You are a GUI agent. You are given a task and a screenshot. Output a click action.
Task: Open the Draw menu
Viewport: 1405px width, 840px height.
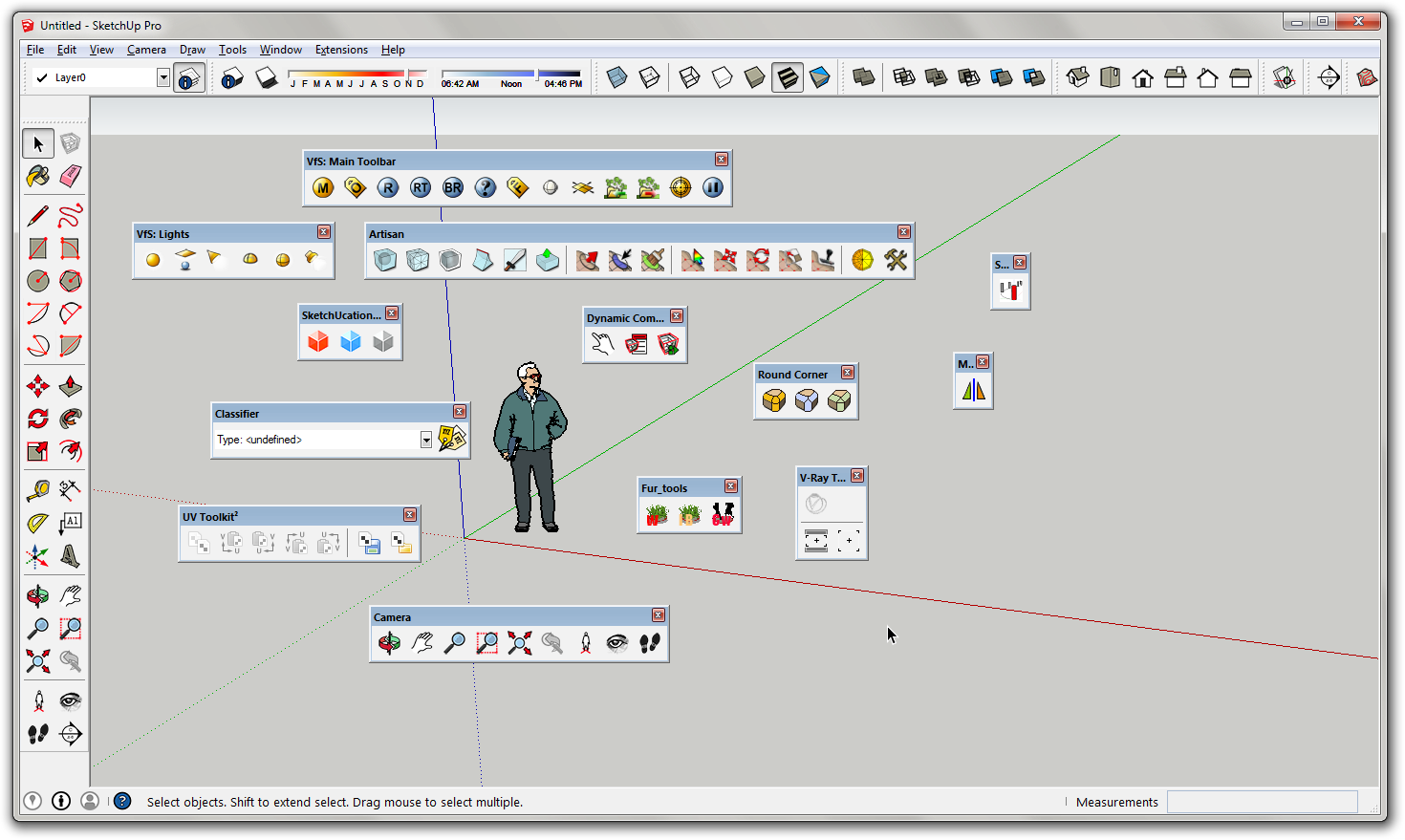(x=192, y=50)
